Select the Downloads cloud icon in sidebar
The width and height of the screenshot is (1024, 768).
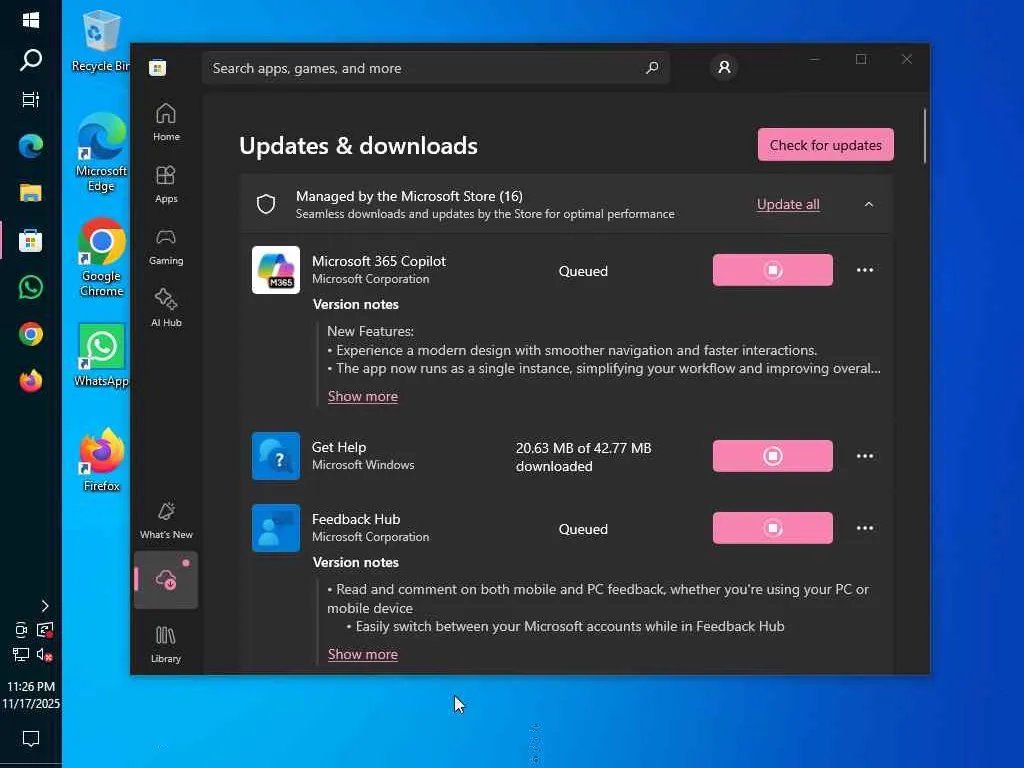pyautogui.click(x=166, y=580)
